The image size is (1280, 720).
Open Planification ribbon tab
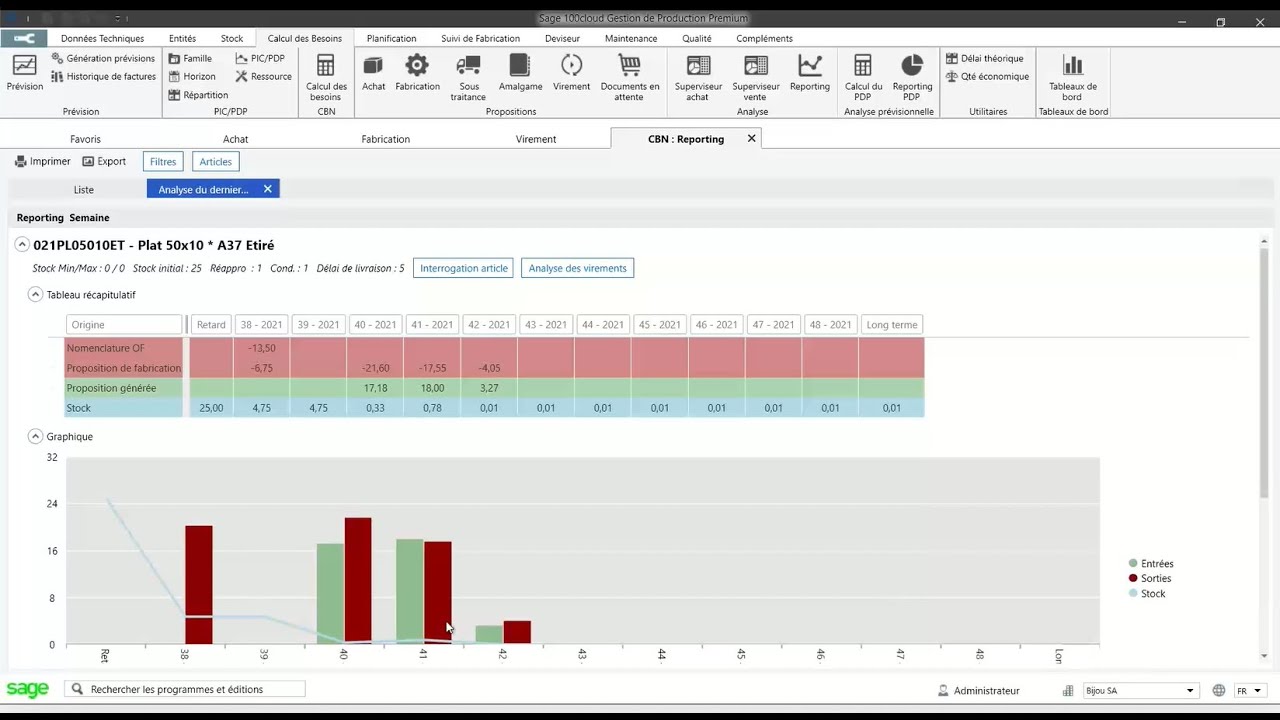tap(391, 38)
